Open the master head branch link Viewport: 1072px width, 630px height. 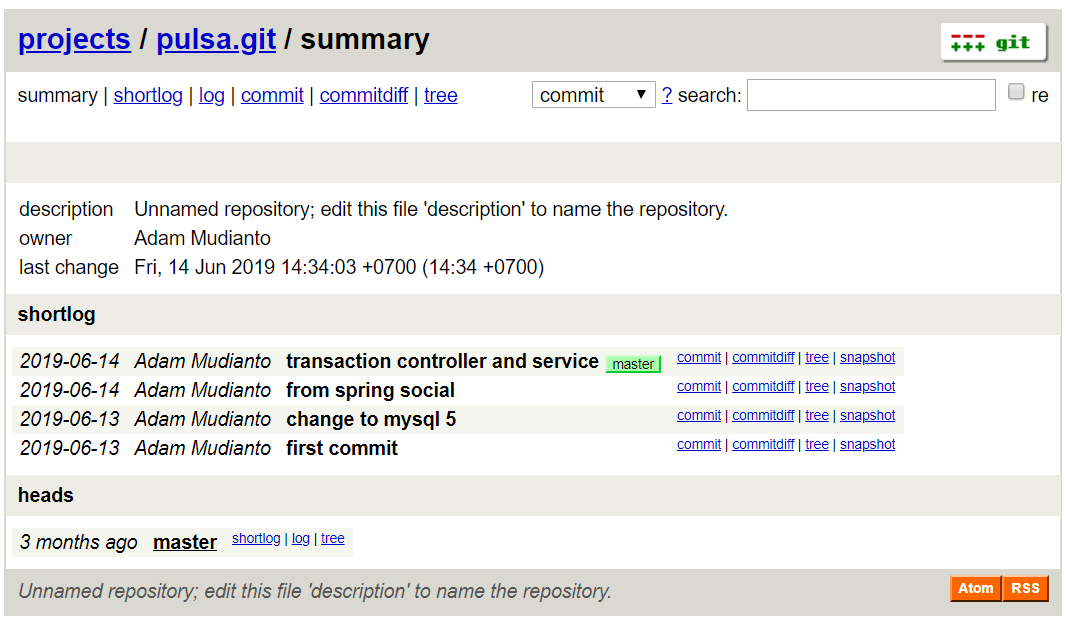[185, 542]
